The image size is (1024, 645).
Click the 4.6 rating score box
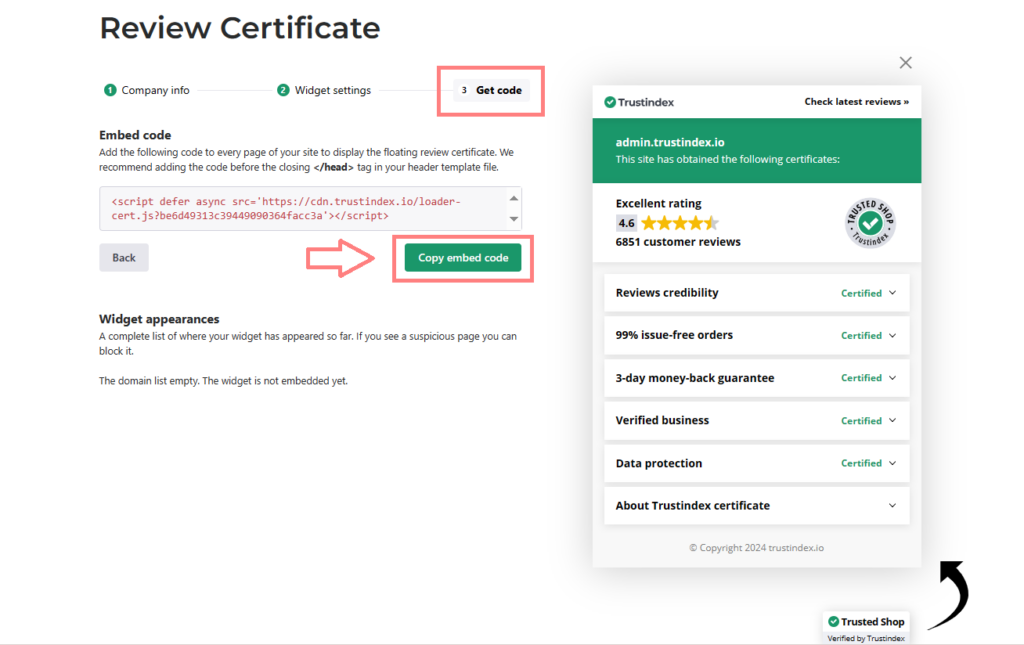coord(626,223)
